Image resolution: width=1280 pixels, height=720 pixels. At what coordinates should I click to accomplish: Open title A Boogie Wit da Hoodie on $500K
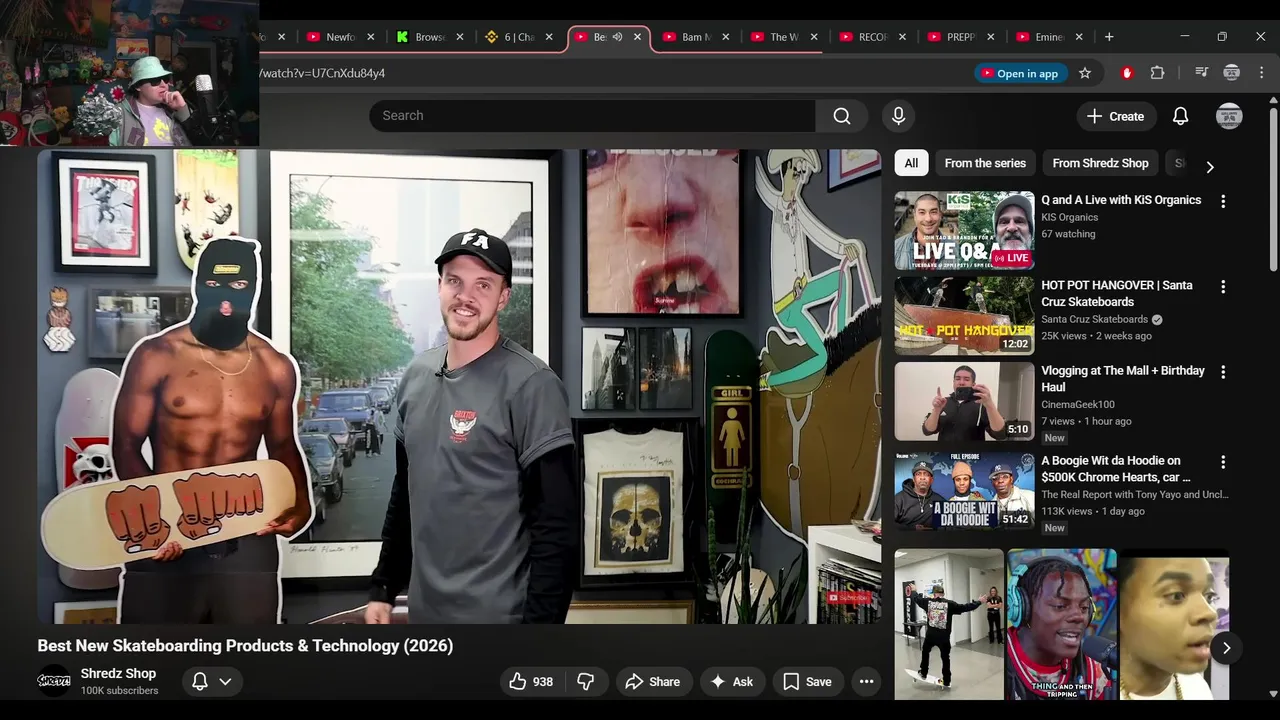[1115, 469]
